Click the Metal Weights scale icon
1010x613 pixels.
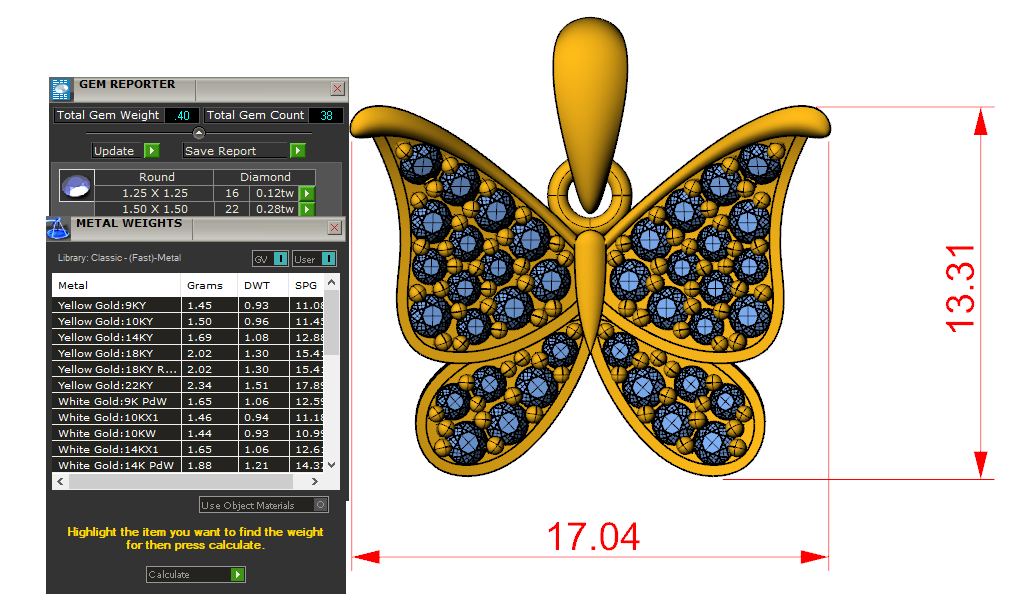pyautogui.click(x=59, y=228)
